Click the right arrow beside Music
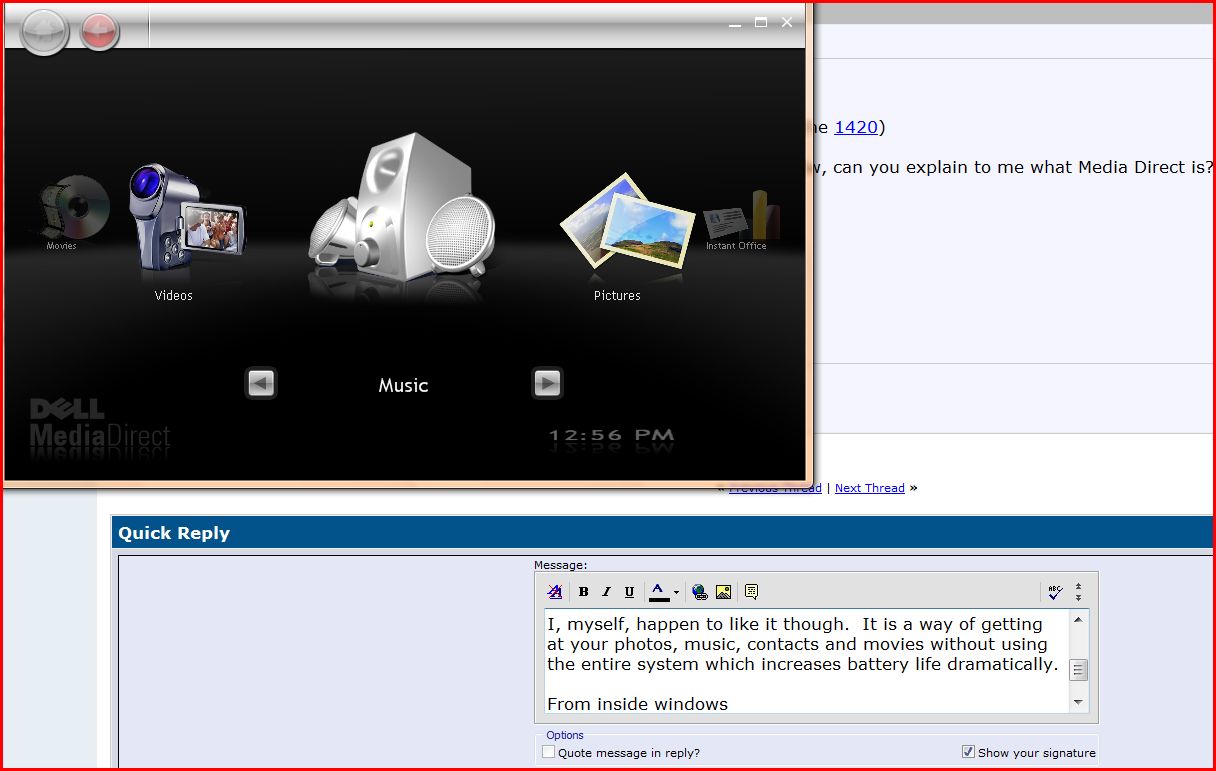The image size is (1216, 771). (547, 383)
